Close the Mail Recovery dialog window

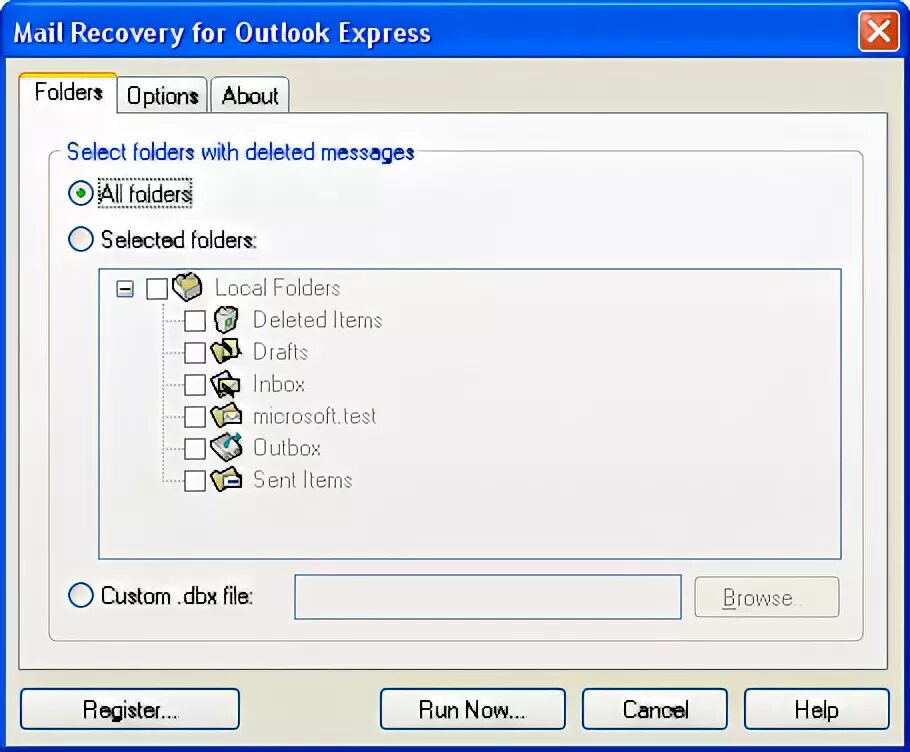[879, 31]
